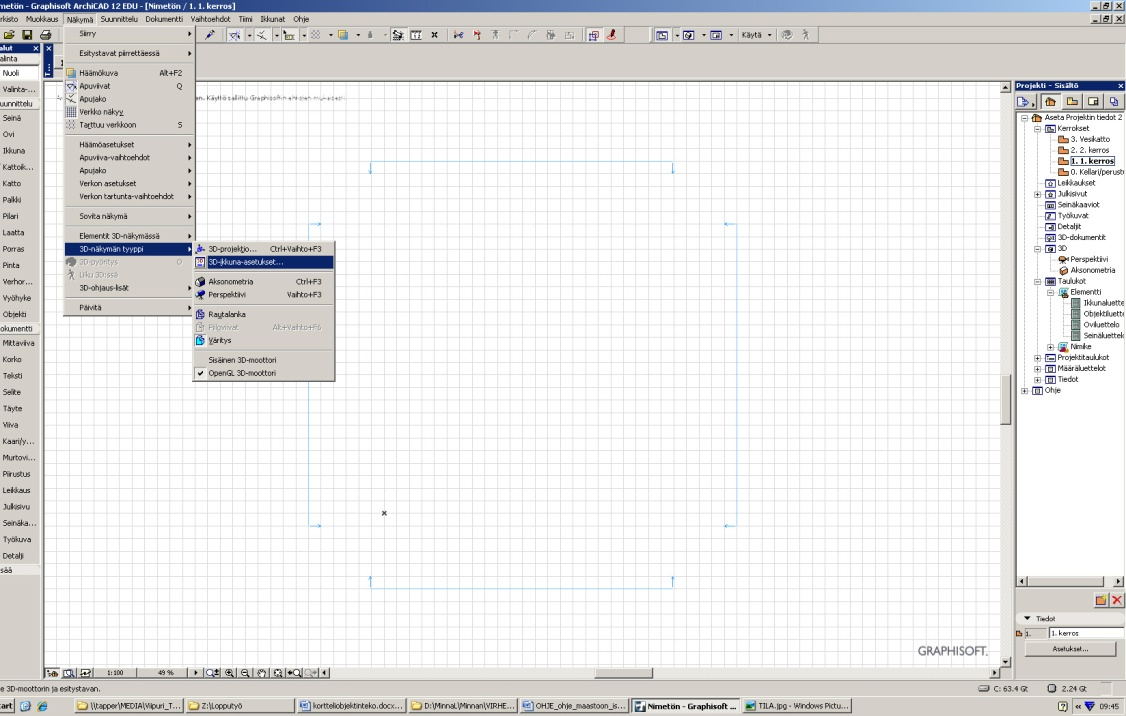Collapse the Kerrokset tree node
This screenshot has height=716, width=1126.
[x=1038, y=129]
